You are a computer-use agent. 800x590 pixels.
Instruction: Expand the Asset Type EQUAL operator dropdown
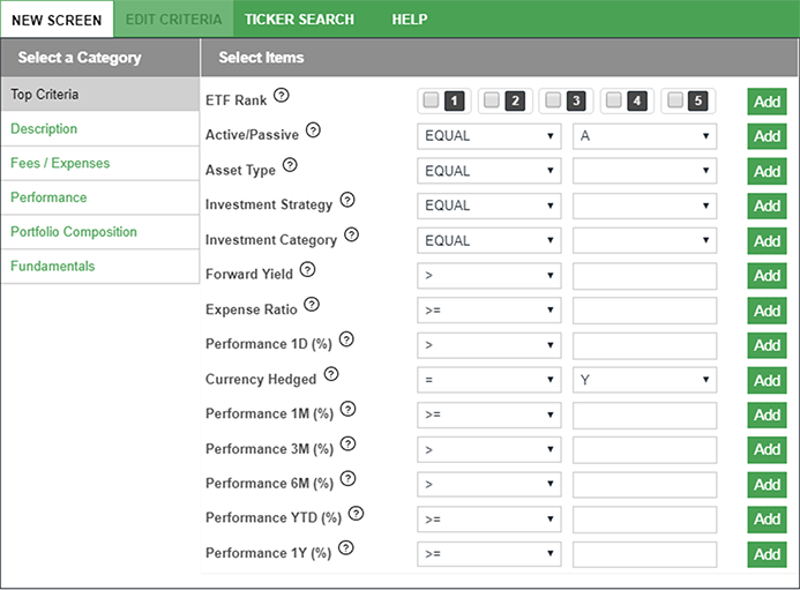489,171
